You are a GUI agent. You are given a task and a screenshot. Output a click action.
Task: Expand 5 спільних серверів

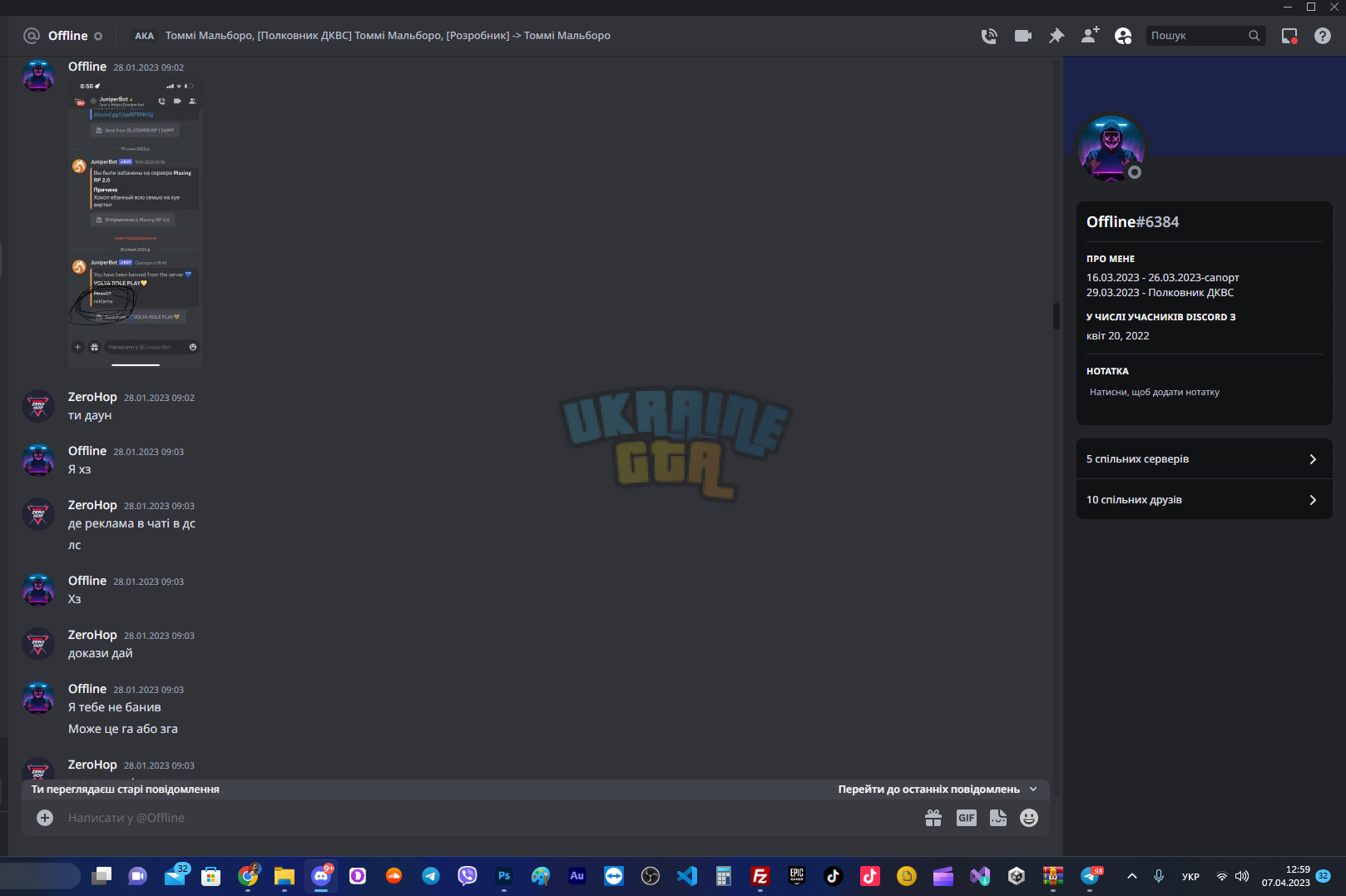coord(1204,459)
